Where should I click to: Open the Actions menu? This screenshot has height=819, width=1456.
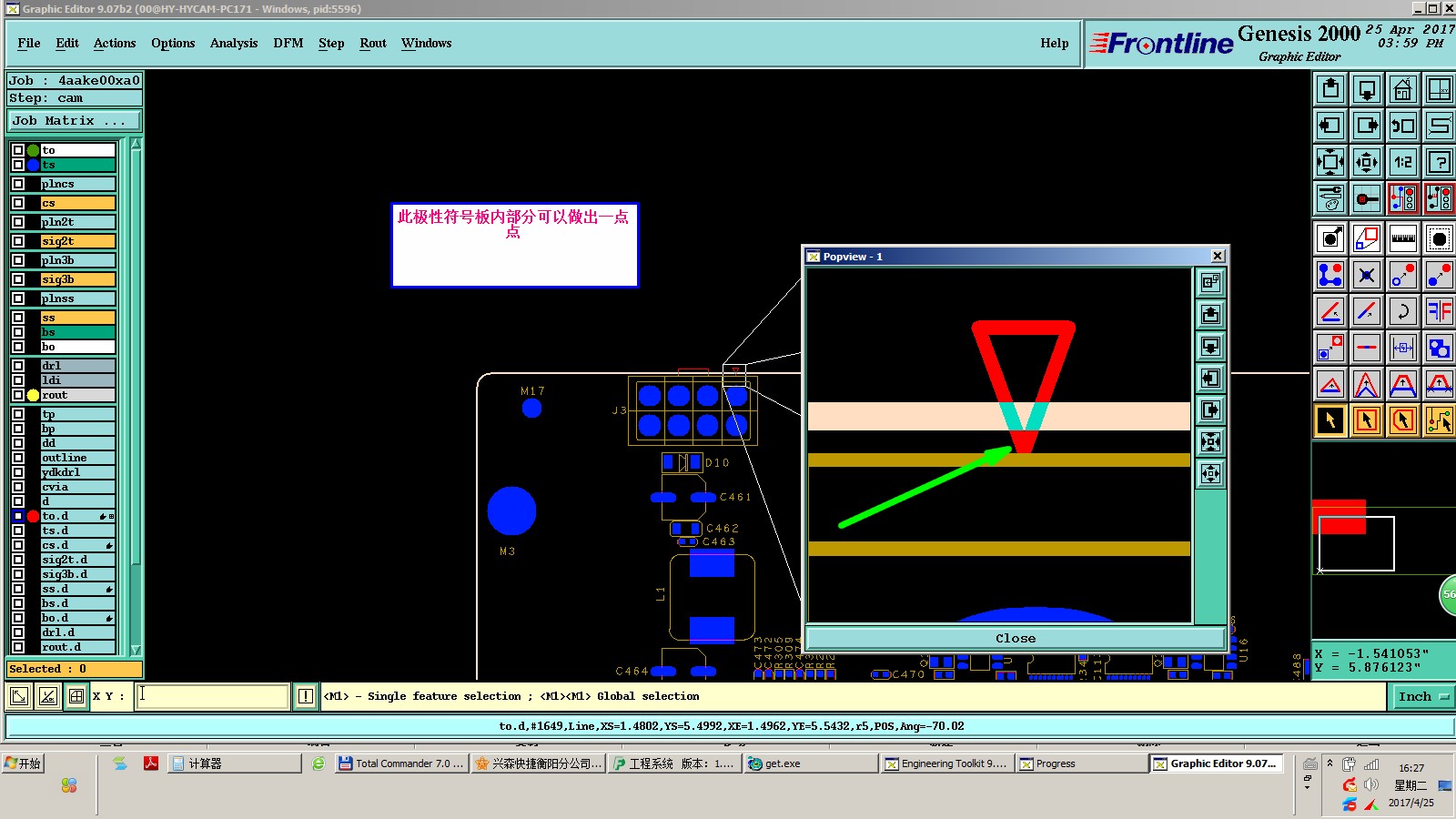115,43
